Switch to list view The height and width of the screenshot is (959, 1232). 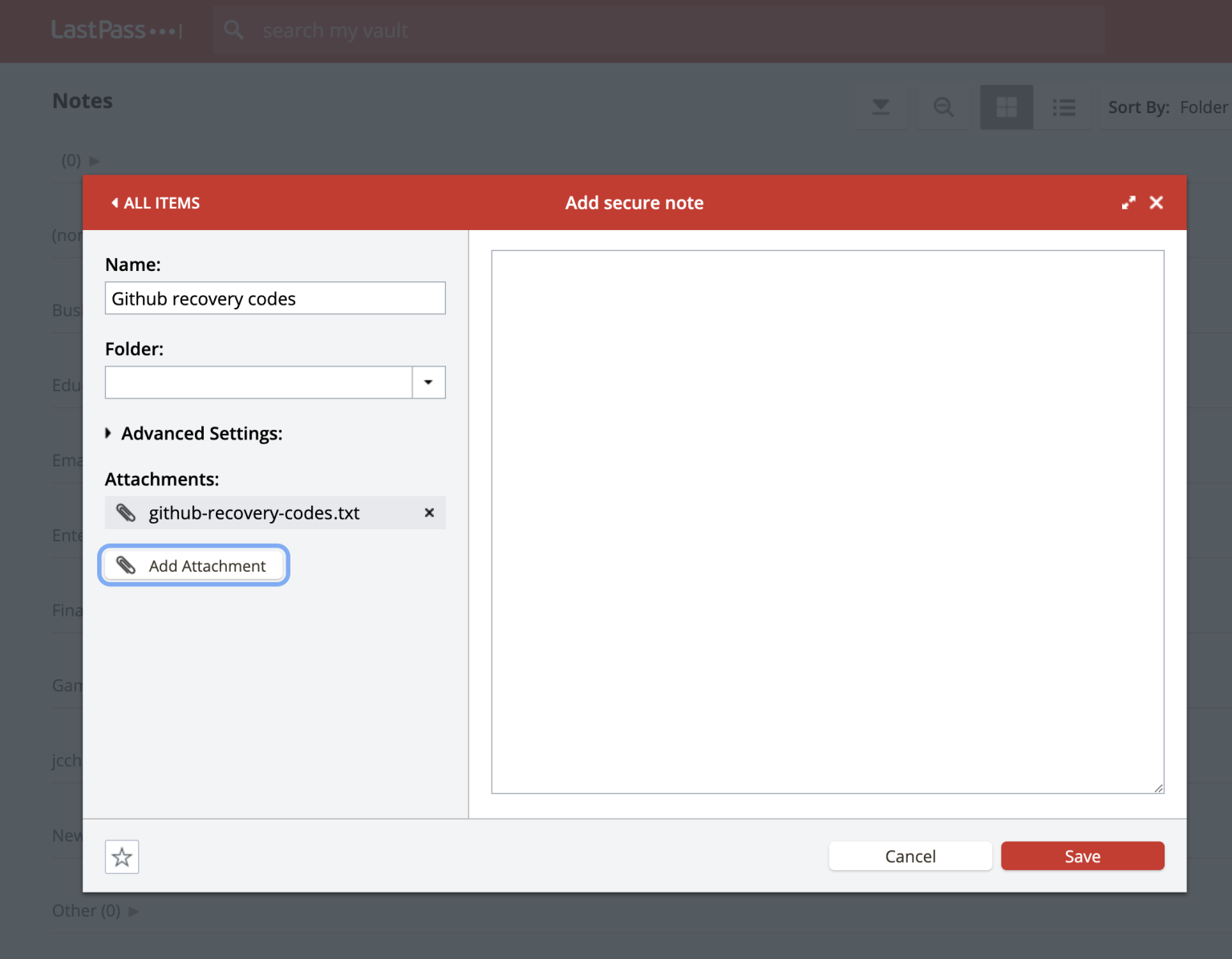[1064, 107]
